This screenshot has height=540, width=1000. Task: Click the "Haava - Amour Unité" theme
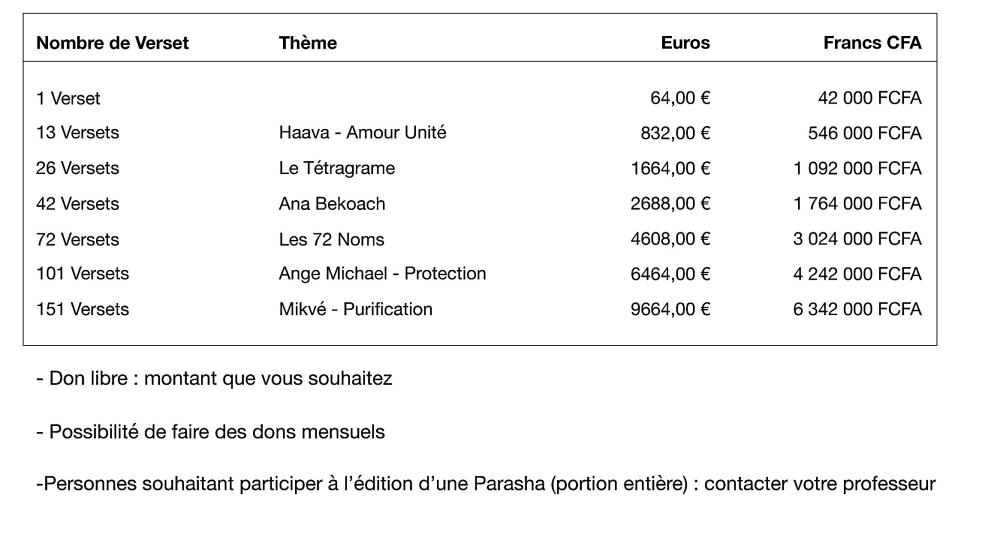362,133
